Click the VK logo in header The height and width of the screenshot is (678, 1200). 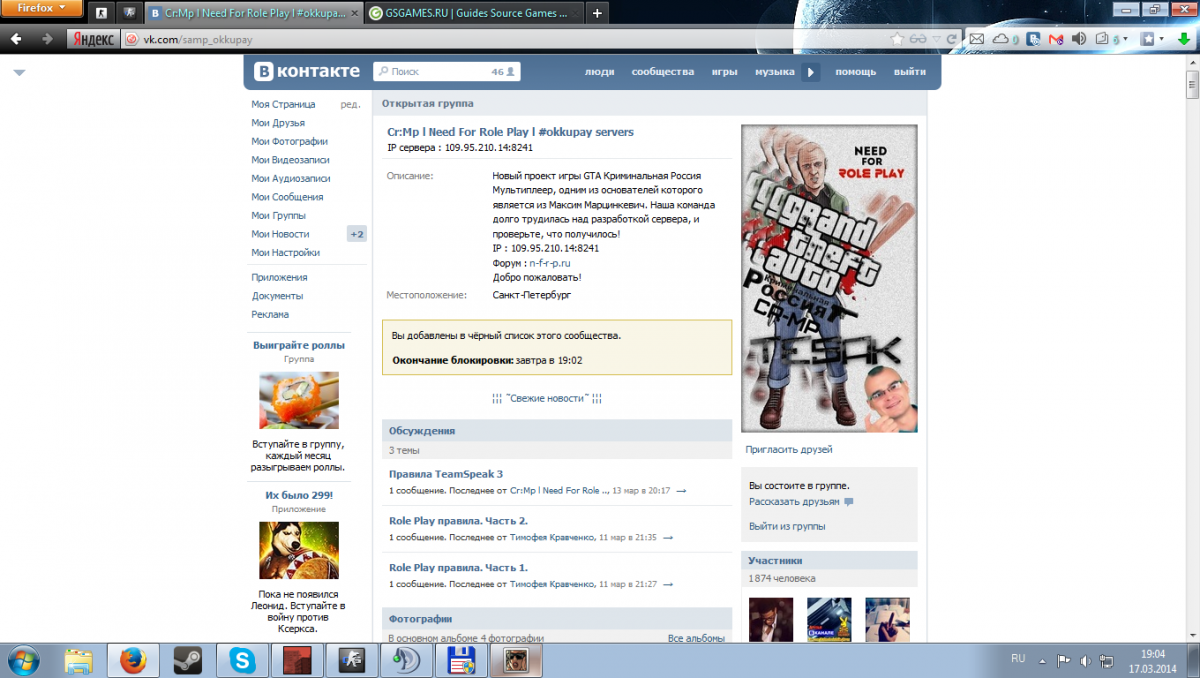pyautogui.click(x=306, y=72)
